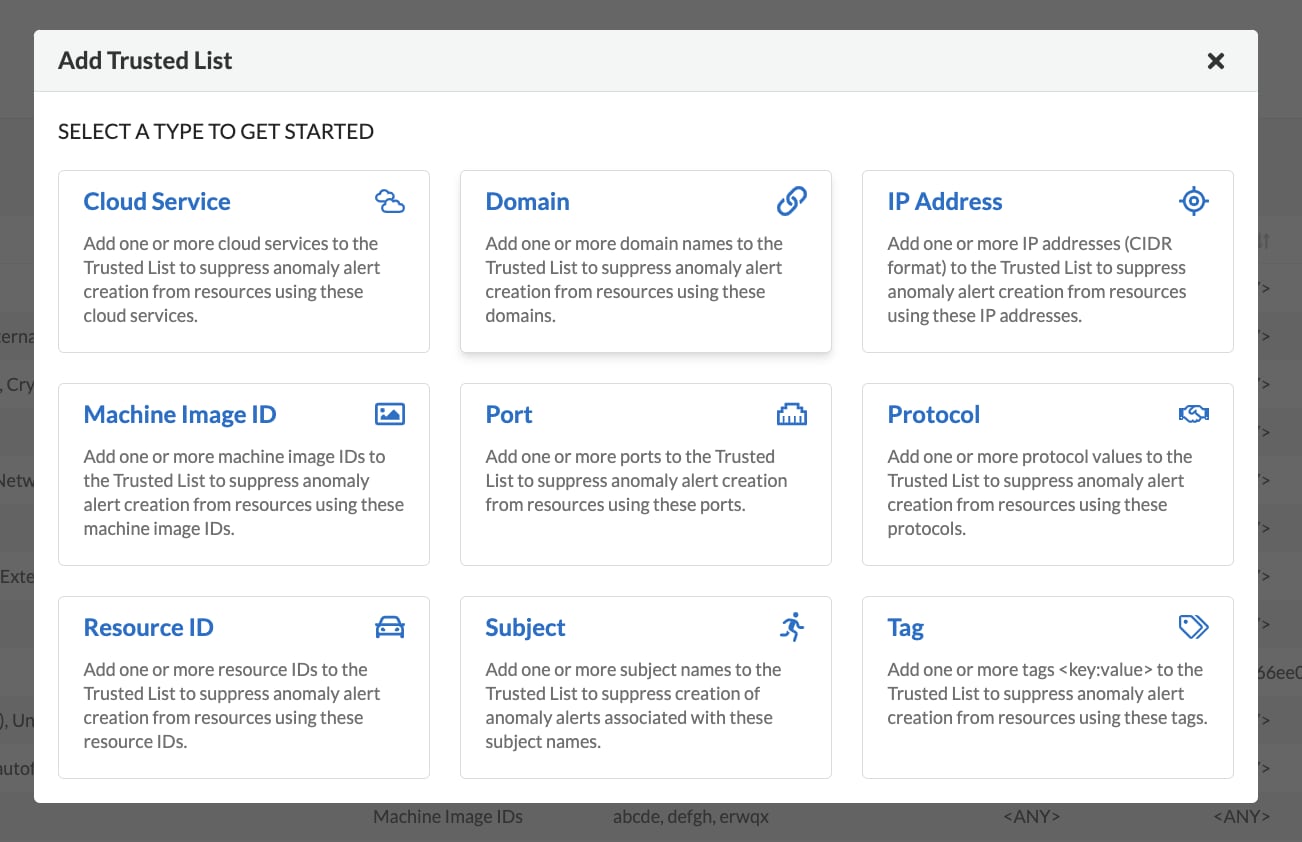Screen dimensions: 1302x842
Task: Click the Subject card description text
Action: (x=633, y=705)
